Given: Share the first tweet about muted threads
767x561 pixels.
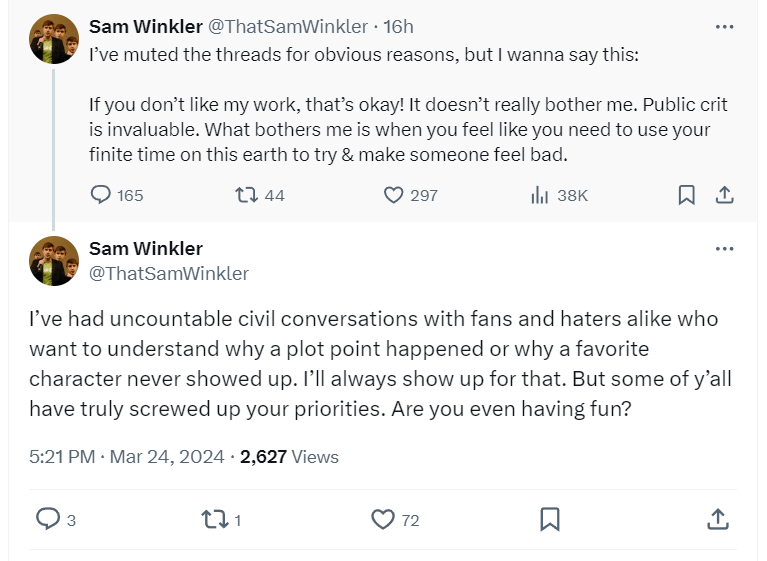Looking at the screenshot, I should (725, 195).
